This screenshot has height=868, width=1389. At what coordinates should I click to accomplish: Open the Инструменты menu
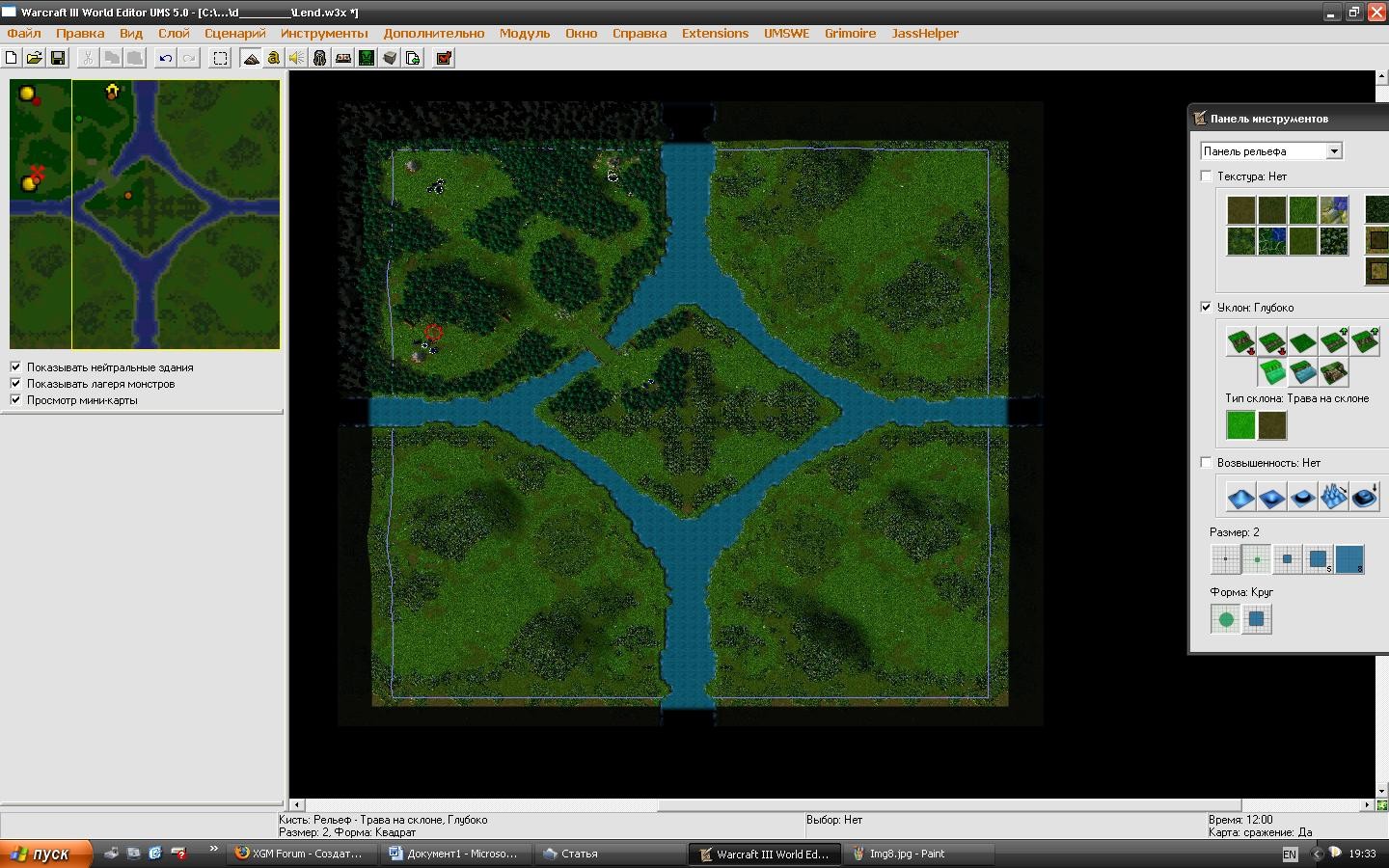click(x=324, y=33)
